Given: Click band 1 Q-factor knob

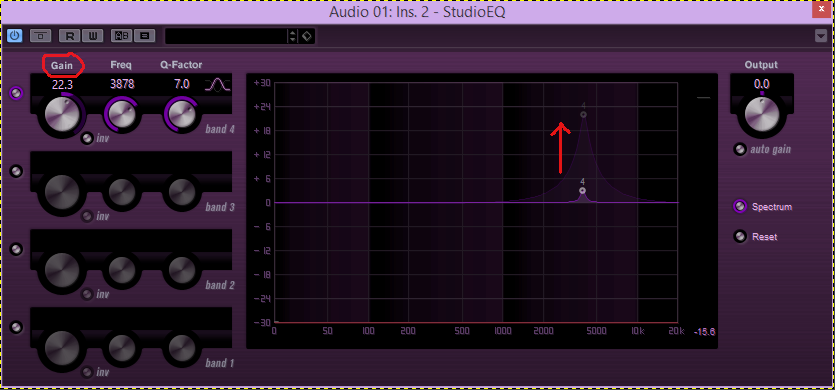Looking at the screenshot, I should pos(182,347).
